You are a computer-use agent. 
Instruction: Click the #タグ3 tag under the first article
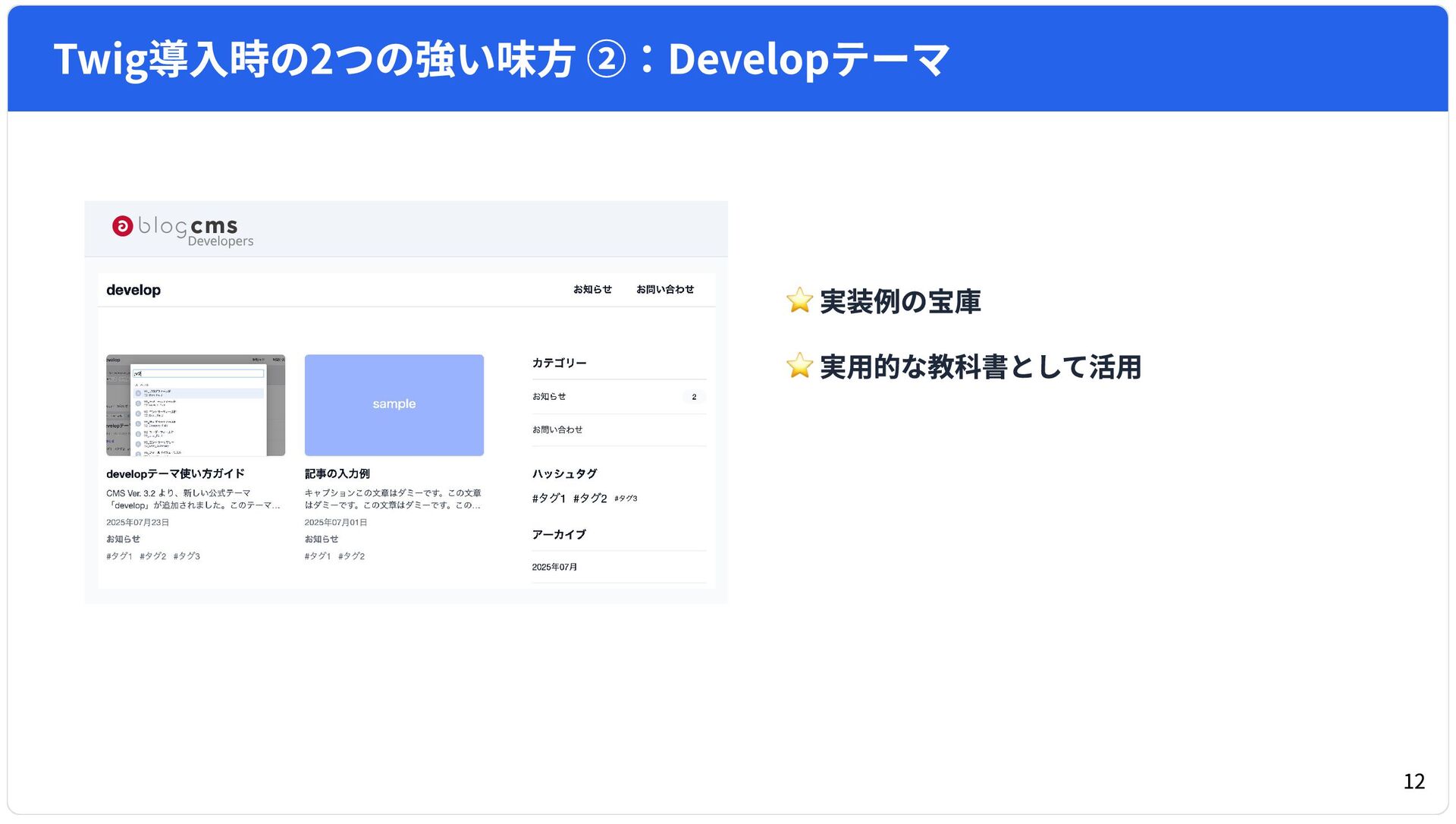(x=187, y=556)
